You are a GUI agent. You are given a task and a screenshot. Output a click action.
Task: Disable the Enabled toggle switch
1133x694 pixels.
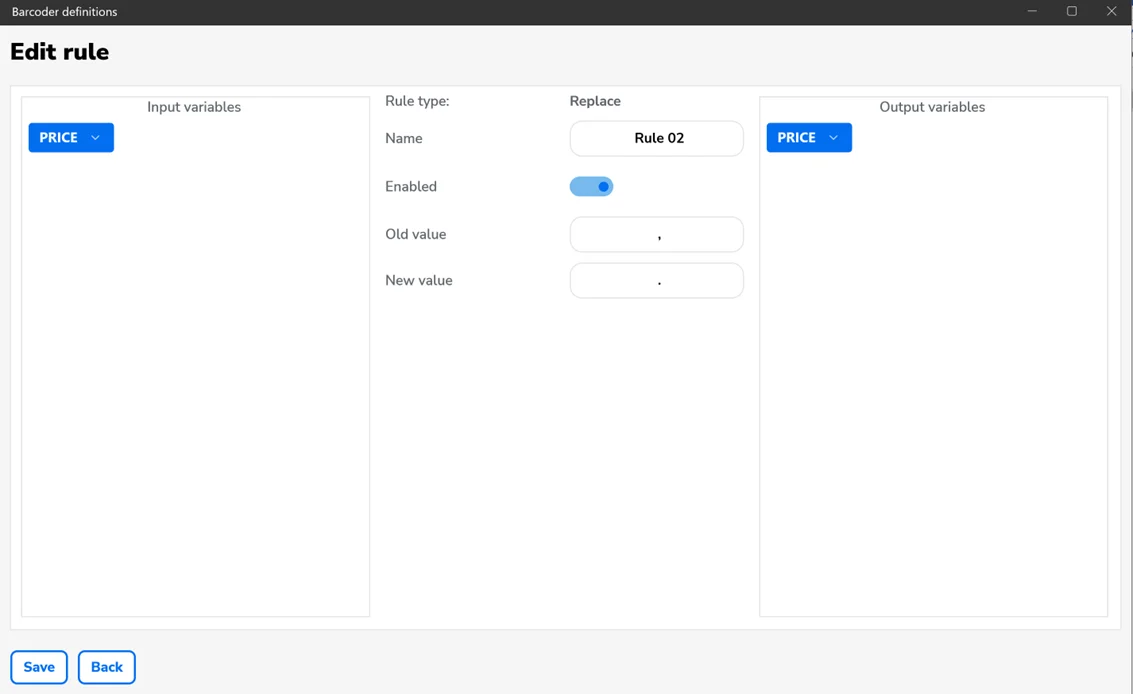tap(591, 187)
